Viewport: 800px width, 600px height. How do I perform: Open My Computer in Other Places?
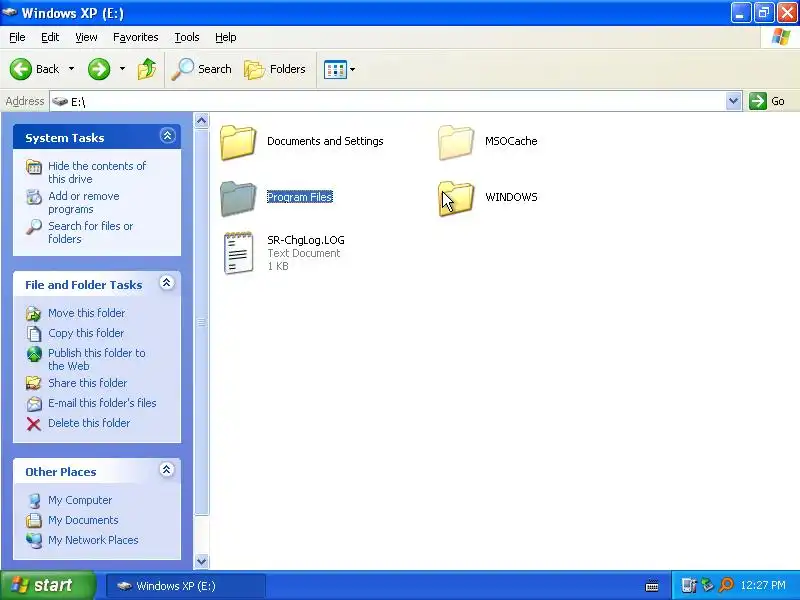pos(80,500)
